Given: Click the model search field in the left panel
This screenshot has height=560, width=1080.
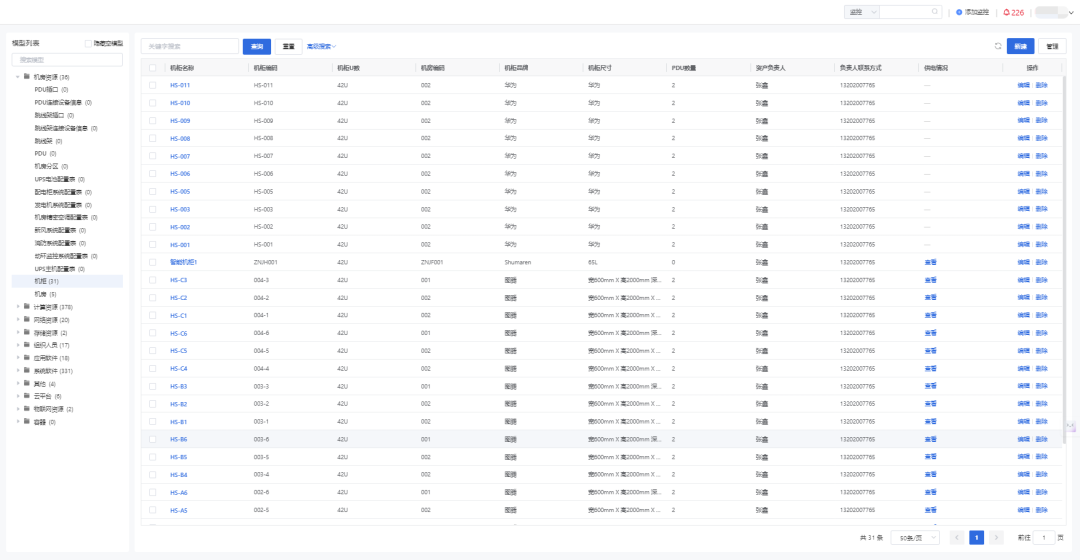Looking at the screenshot, I should [x=68, y=60].
